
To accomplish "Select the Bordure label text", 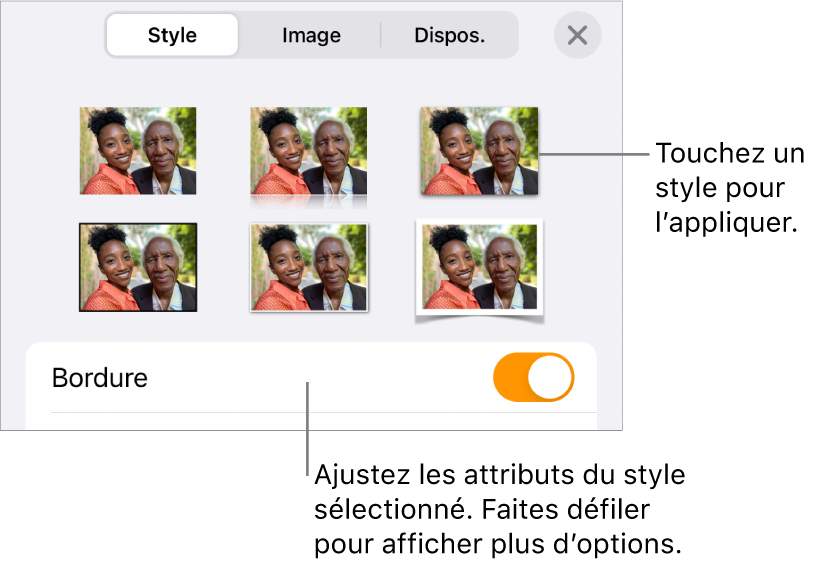I will click(100, 377).
